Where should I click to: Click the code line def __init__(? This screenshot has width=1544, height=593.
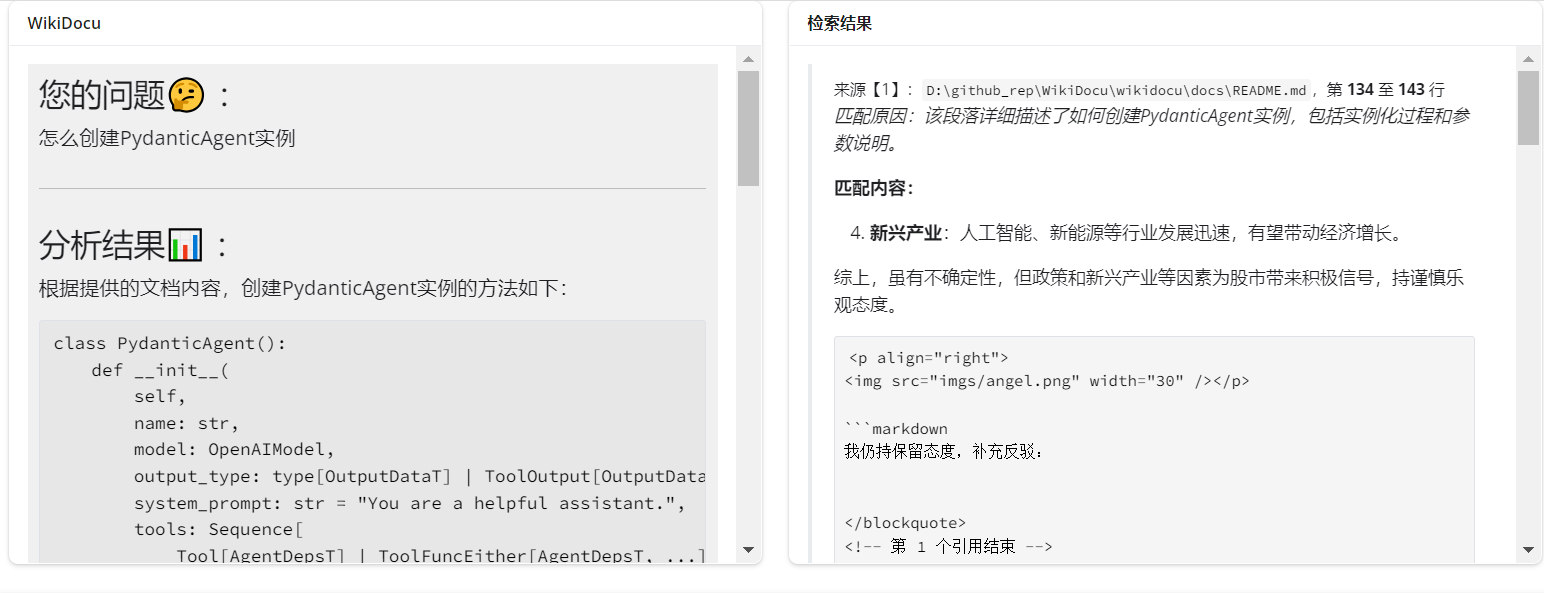tap(161, 370)
